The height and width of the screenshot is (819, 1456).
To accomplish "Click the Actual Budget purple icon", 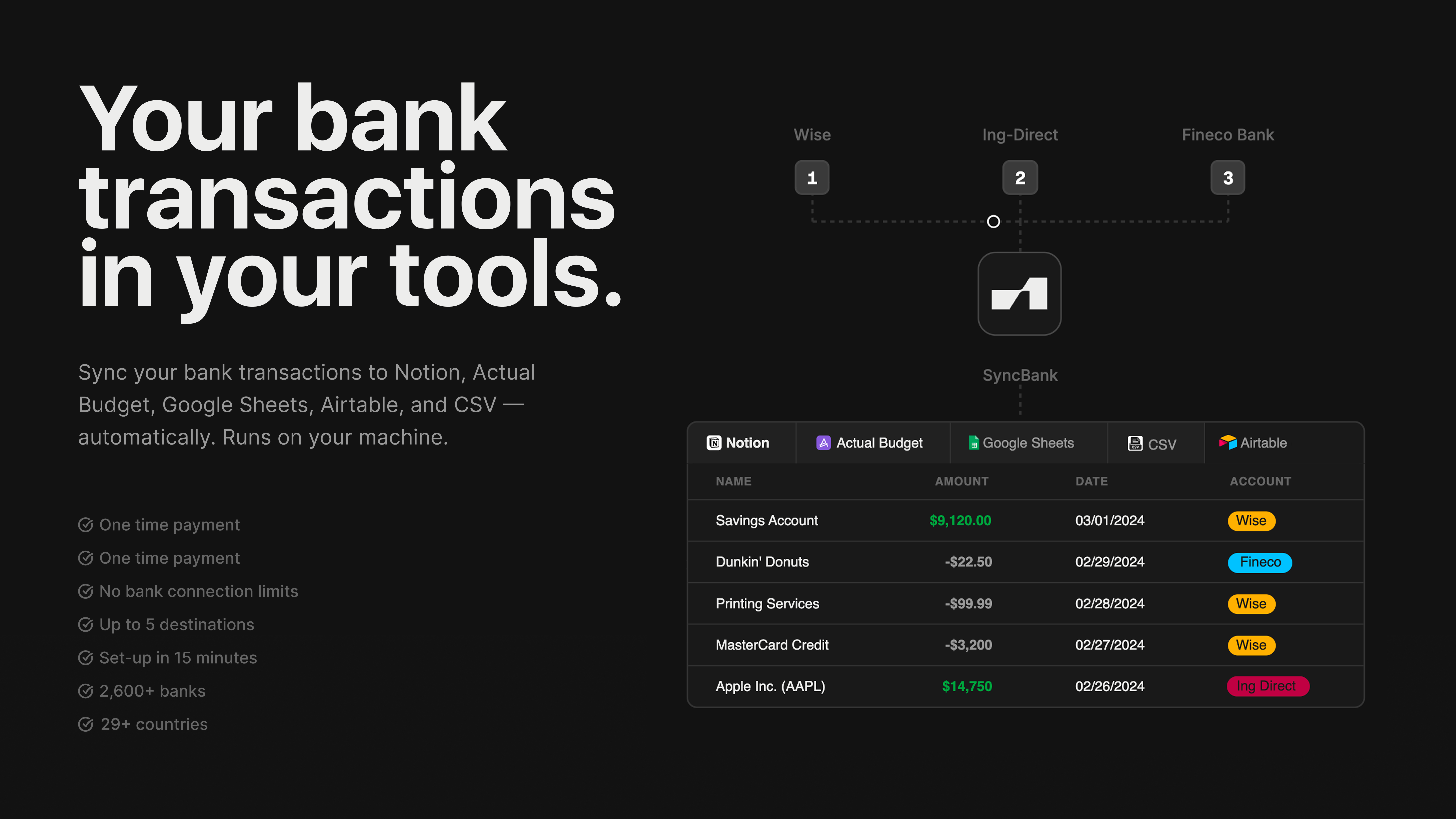I will 824,443.
